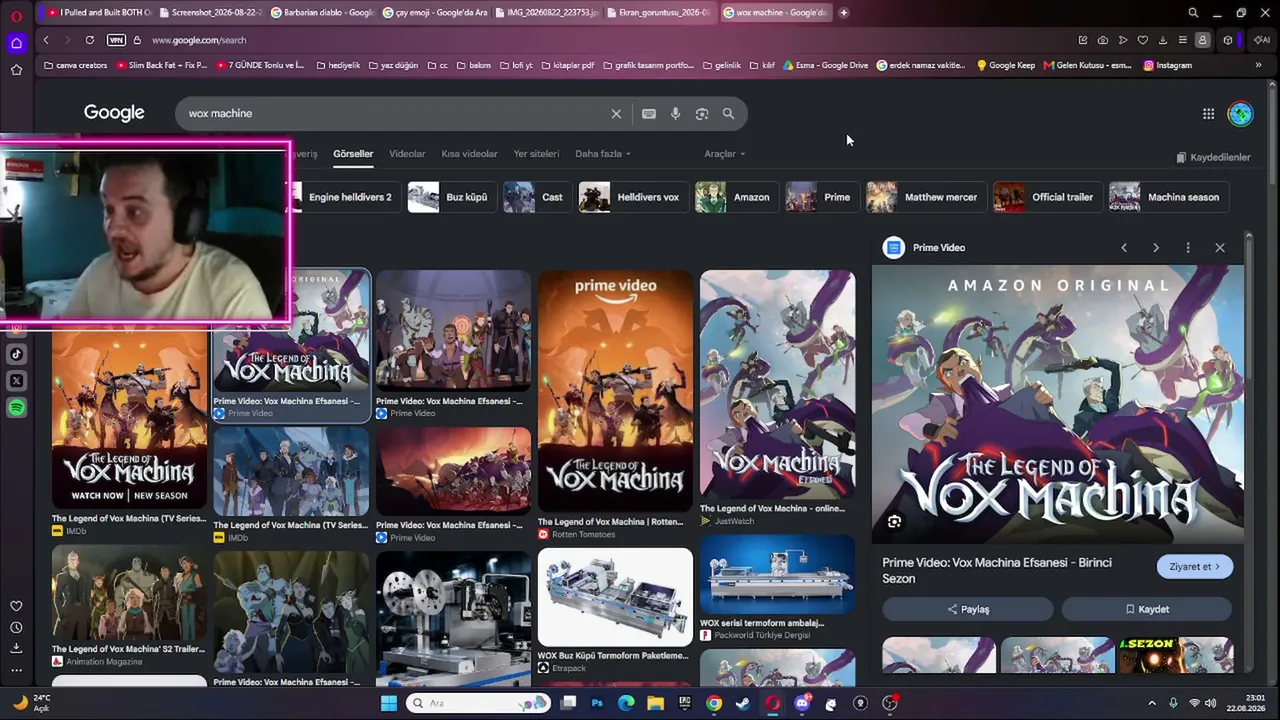Expand the 'Daha fazla' dropdown
Viewport: 1280px width, 720px height.
tap(602, 154)
